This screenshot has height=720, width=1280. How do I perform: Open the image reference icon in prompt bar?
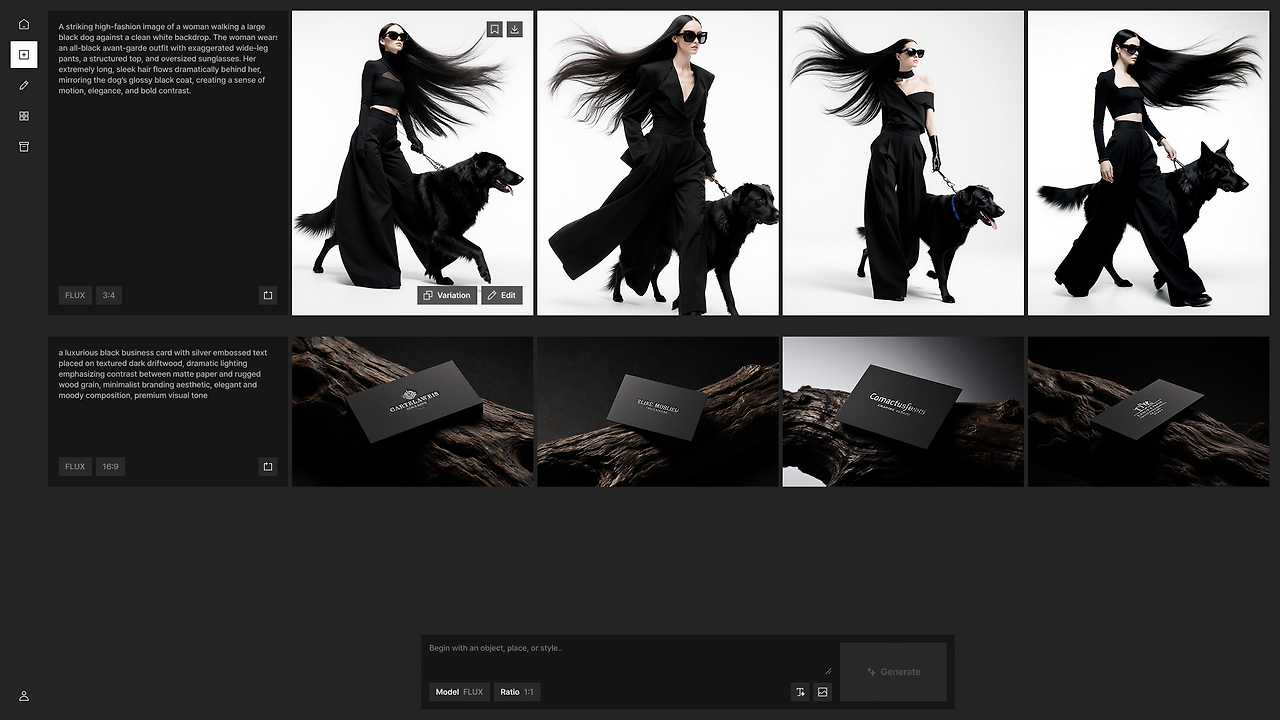coord(823,692)
